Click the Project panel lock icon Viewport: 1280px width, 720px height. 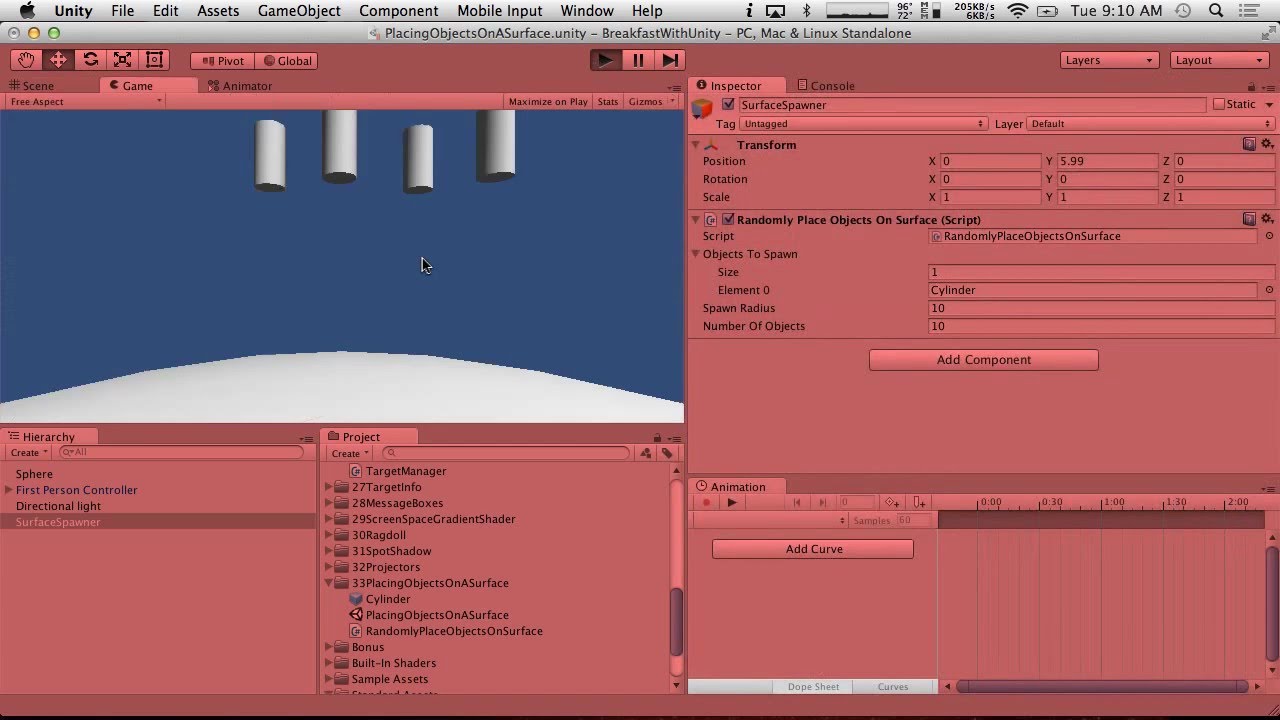[657, 437]
